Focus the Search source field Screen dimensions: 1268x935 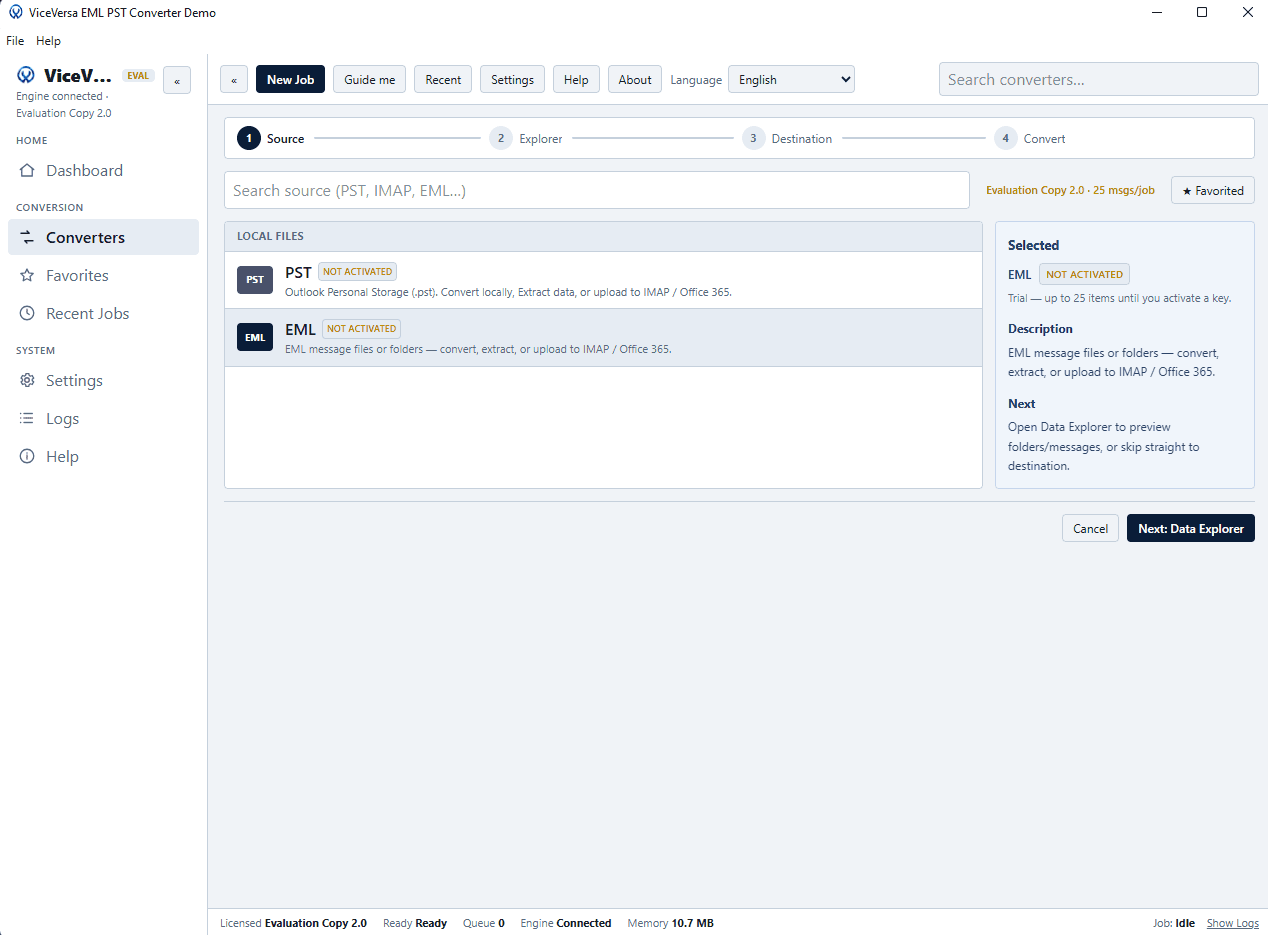597,191
